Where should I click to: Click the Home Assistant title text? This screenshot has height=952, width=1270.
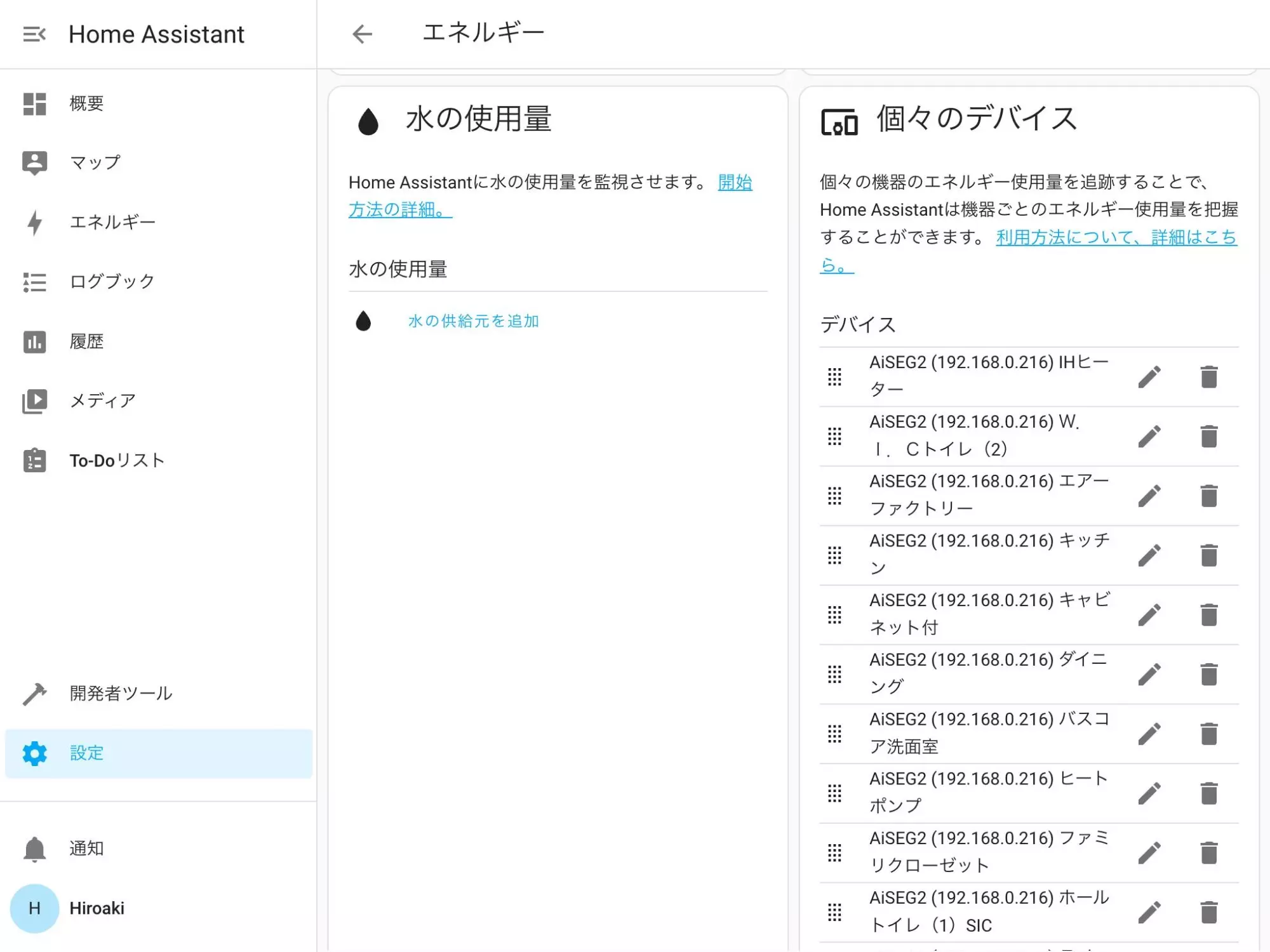pyautogui.click(x=156, y=34)
